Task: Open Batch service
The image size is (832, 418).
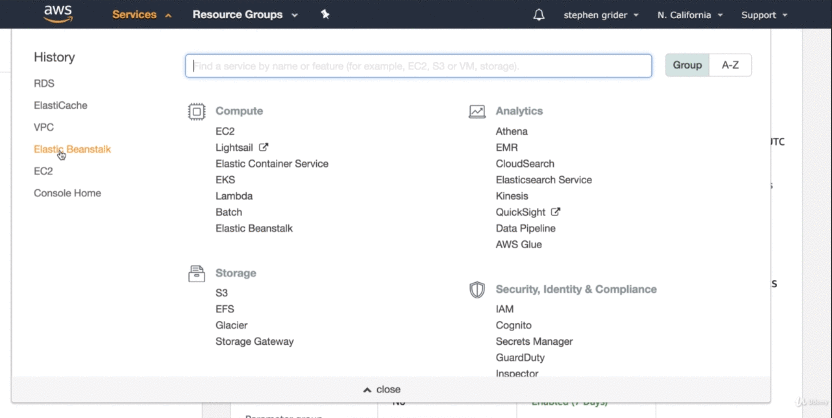Action: point(229,212)
